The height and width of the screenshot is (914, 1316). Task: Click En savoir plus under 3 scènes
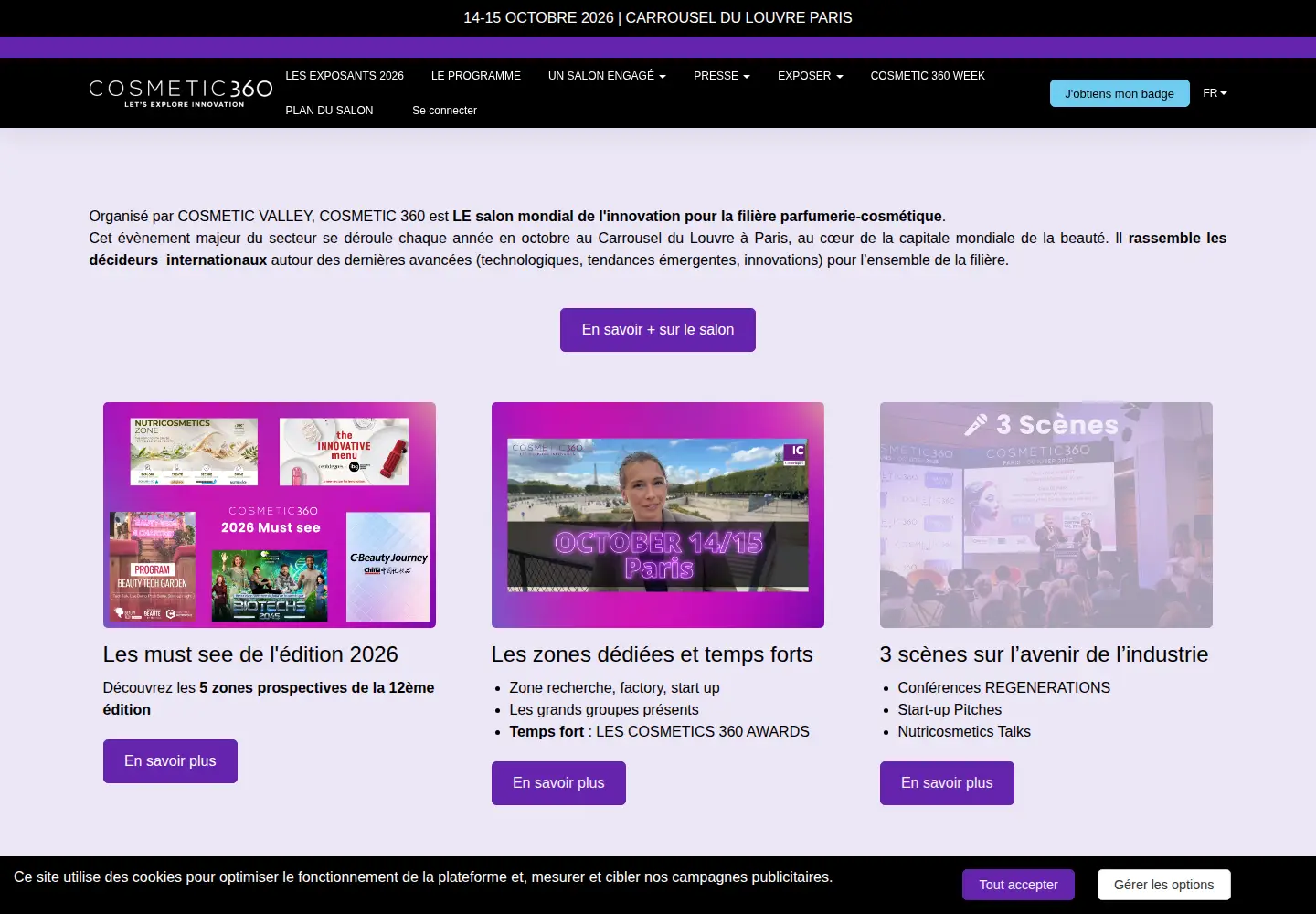coord(947,783)
